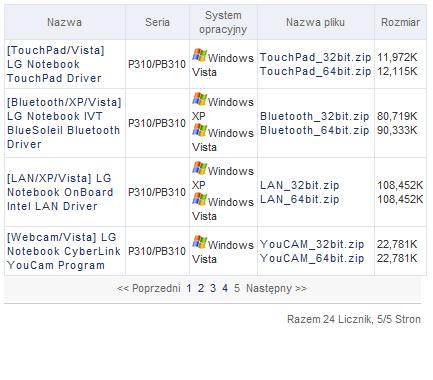Download YouCAM_32bit.zip file
The height and width of the screenshot is (380, 433).
pyautogui.click(x=312, y=244)
